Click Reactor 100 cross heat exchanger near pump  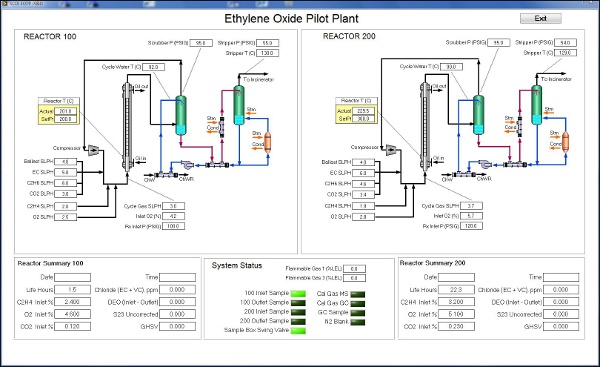click(217, 165)
